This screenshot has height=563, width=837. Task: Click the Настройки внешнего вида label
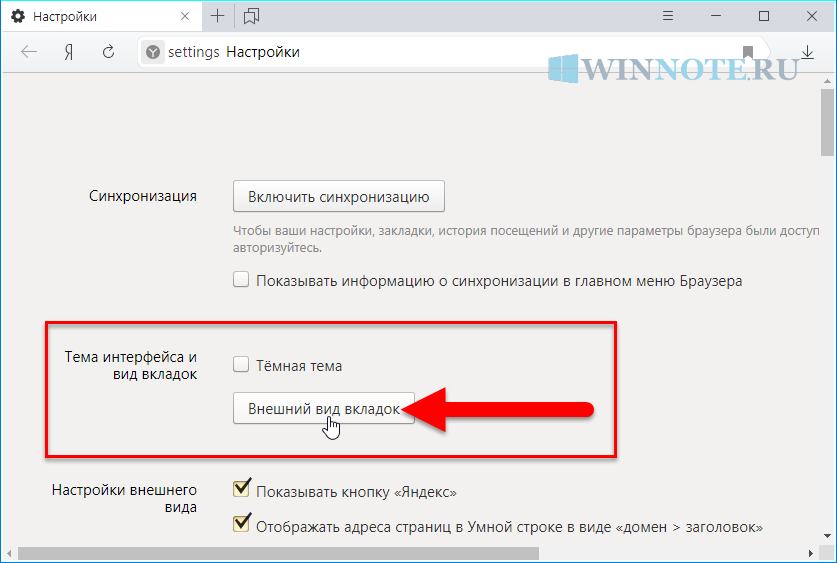coord(124,498)
